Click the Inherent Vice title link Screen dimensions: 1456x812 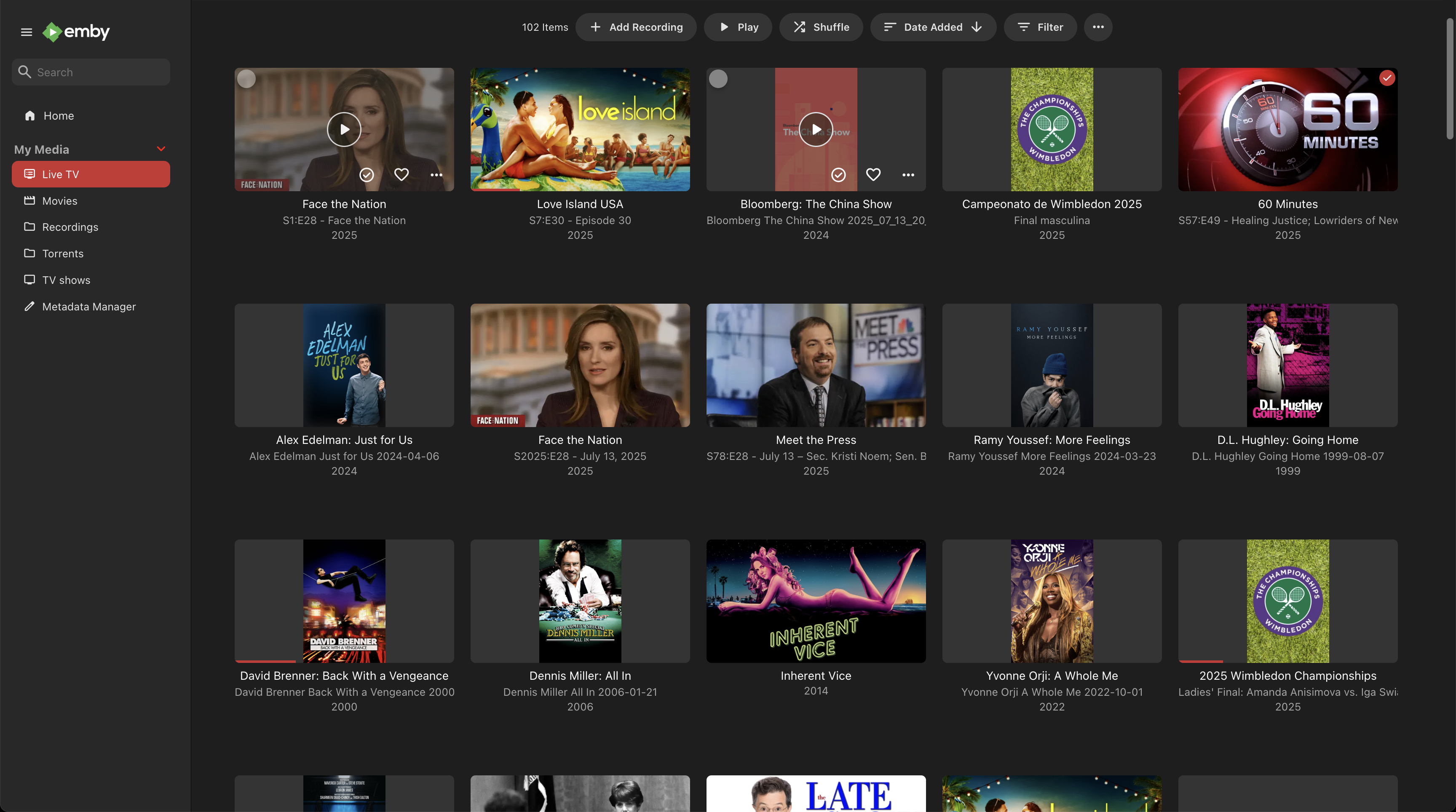816,675
